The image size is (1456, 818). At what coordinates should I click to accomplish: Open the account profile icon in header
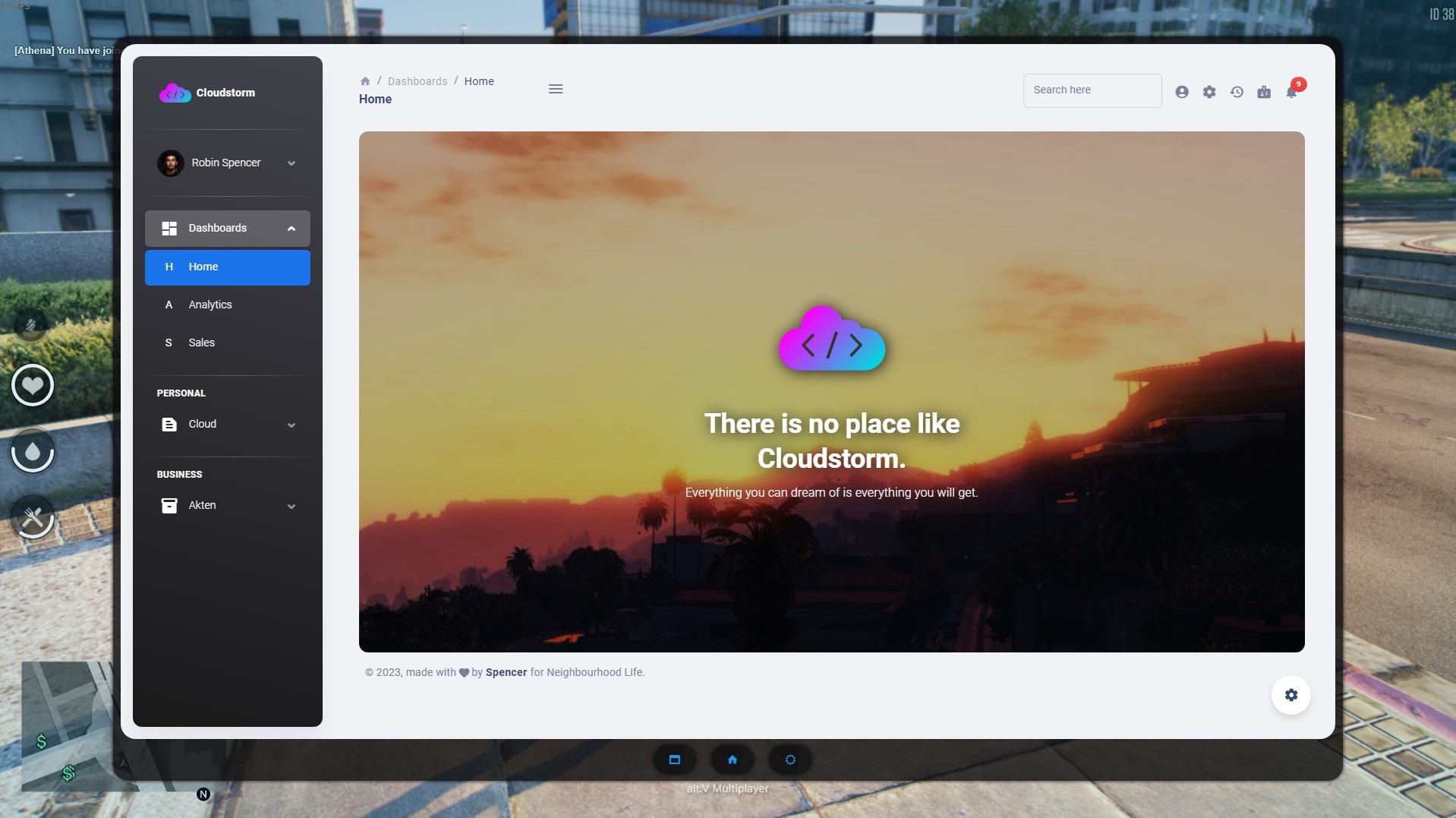tap(1181, 92)
